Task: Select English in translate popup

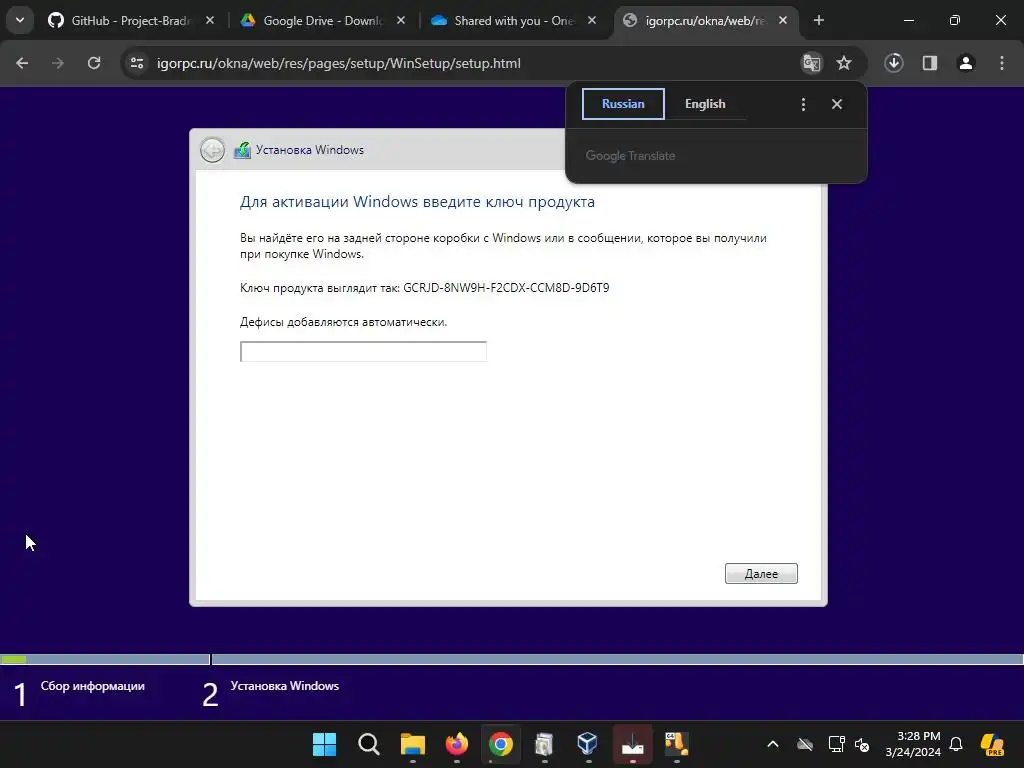Action: [705, 104]
